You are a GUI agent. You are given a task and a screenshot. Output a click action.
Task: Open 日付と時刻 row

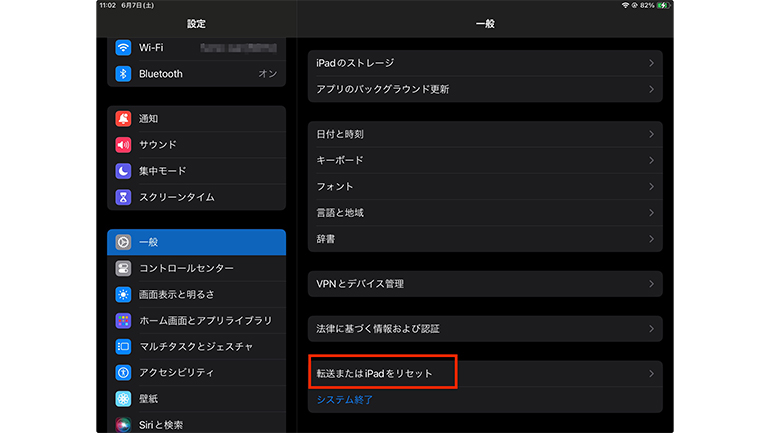485,134
